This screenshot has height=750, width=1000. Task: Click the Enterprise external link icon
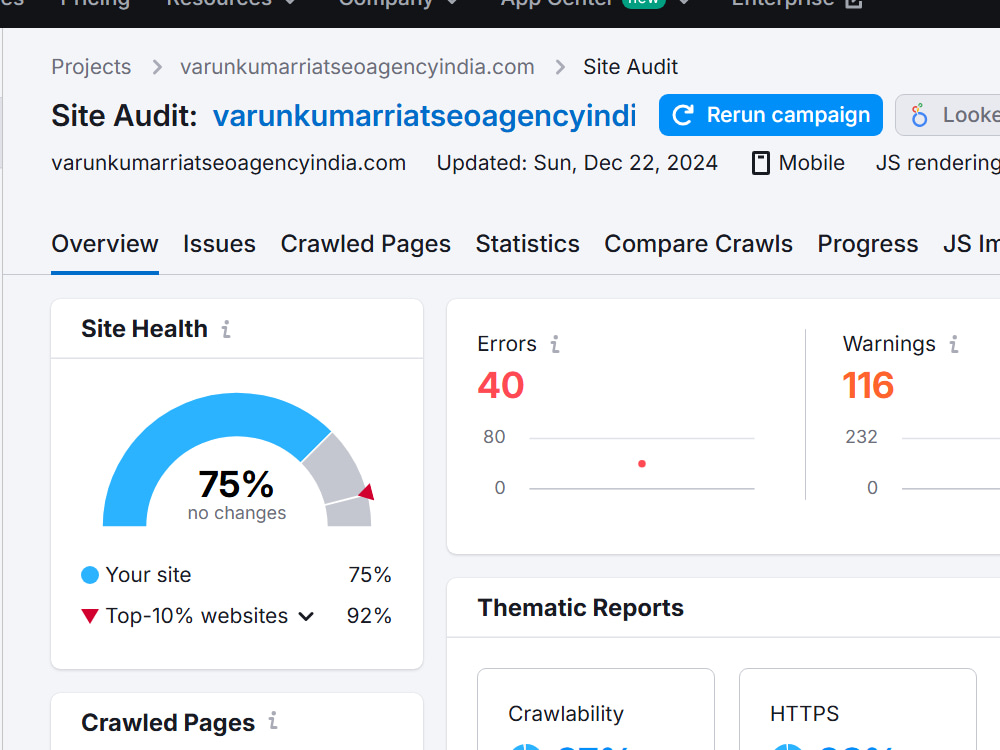[x=854, y=3]
